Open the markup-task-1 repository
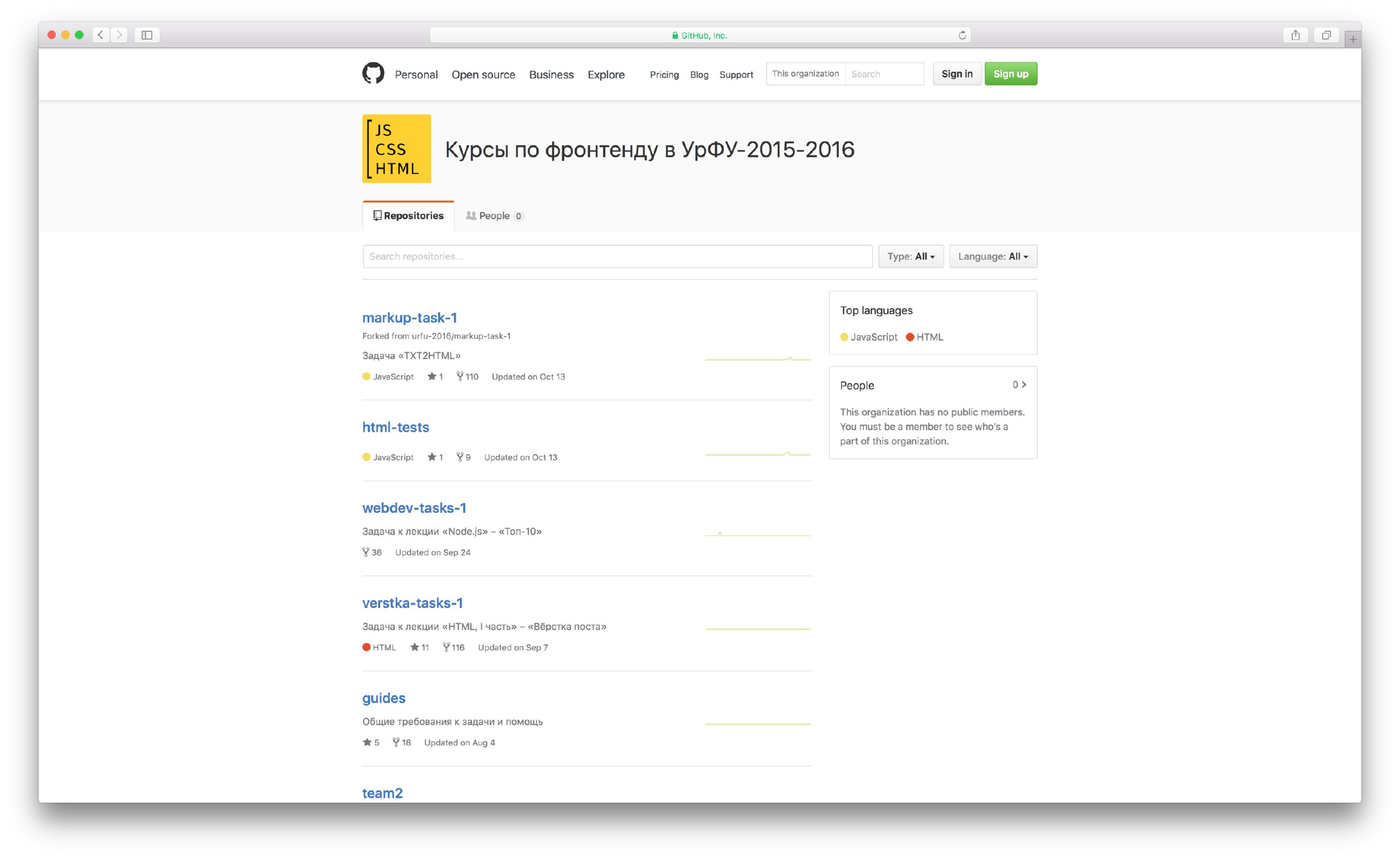1400x858 pixels. [x=410, y=317]
